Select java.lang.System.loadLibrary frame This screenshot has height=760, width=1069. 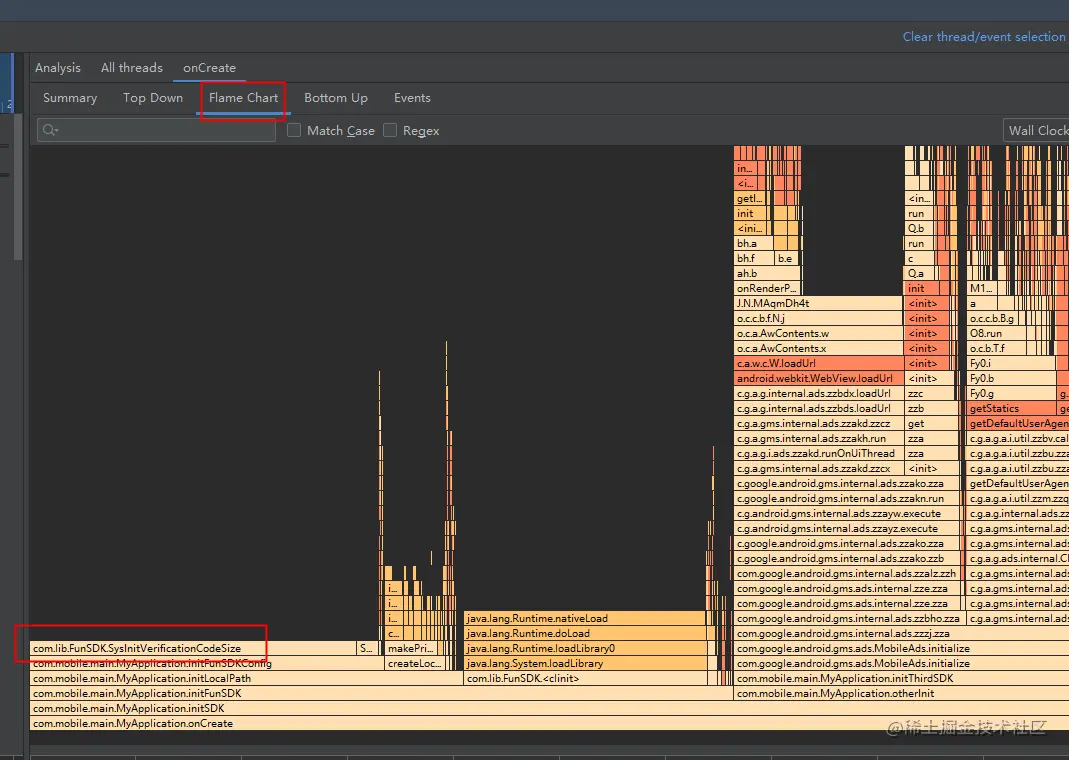pyautogui.click(x=585, y=663)
